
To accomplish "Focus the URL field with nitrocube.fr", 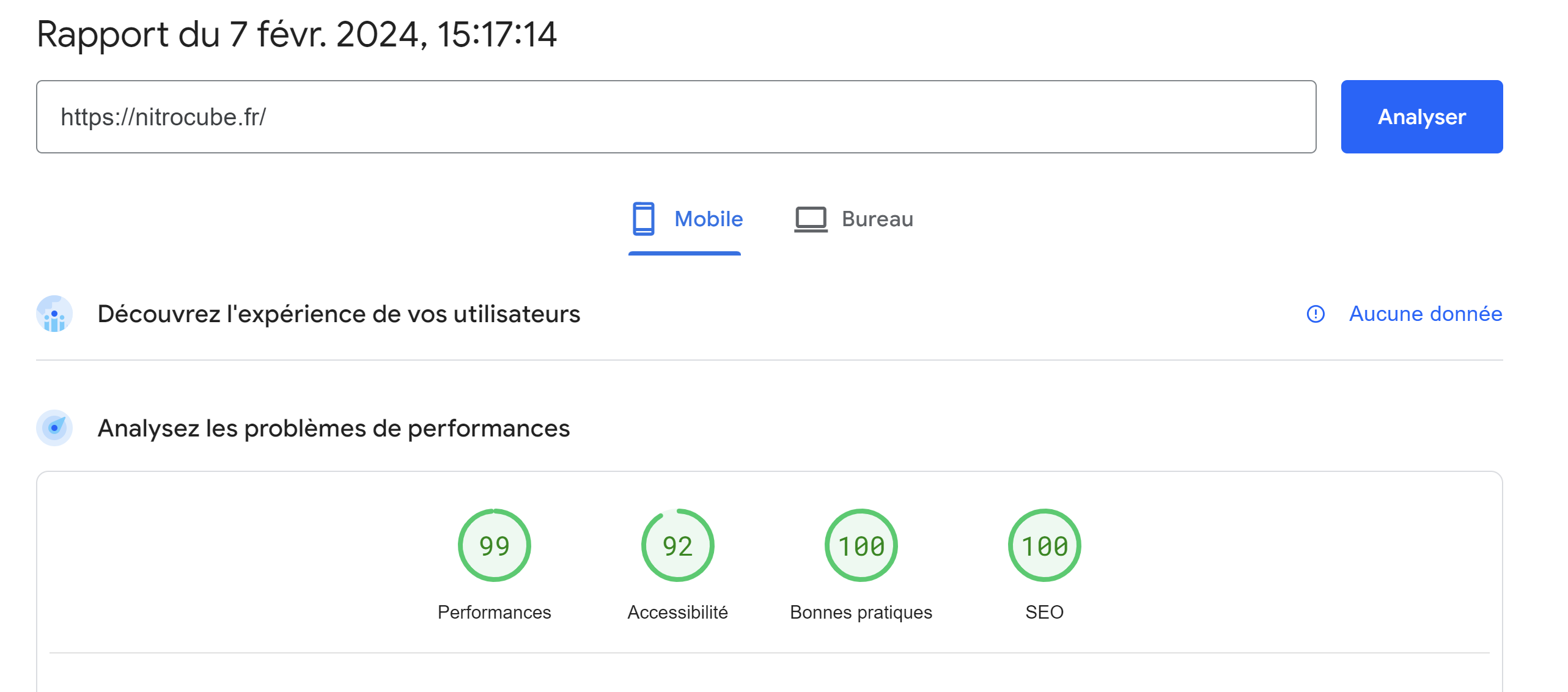I will [676, 117].
